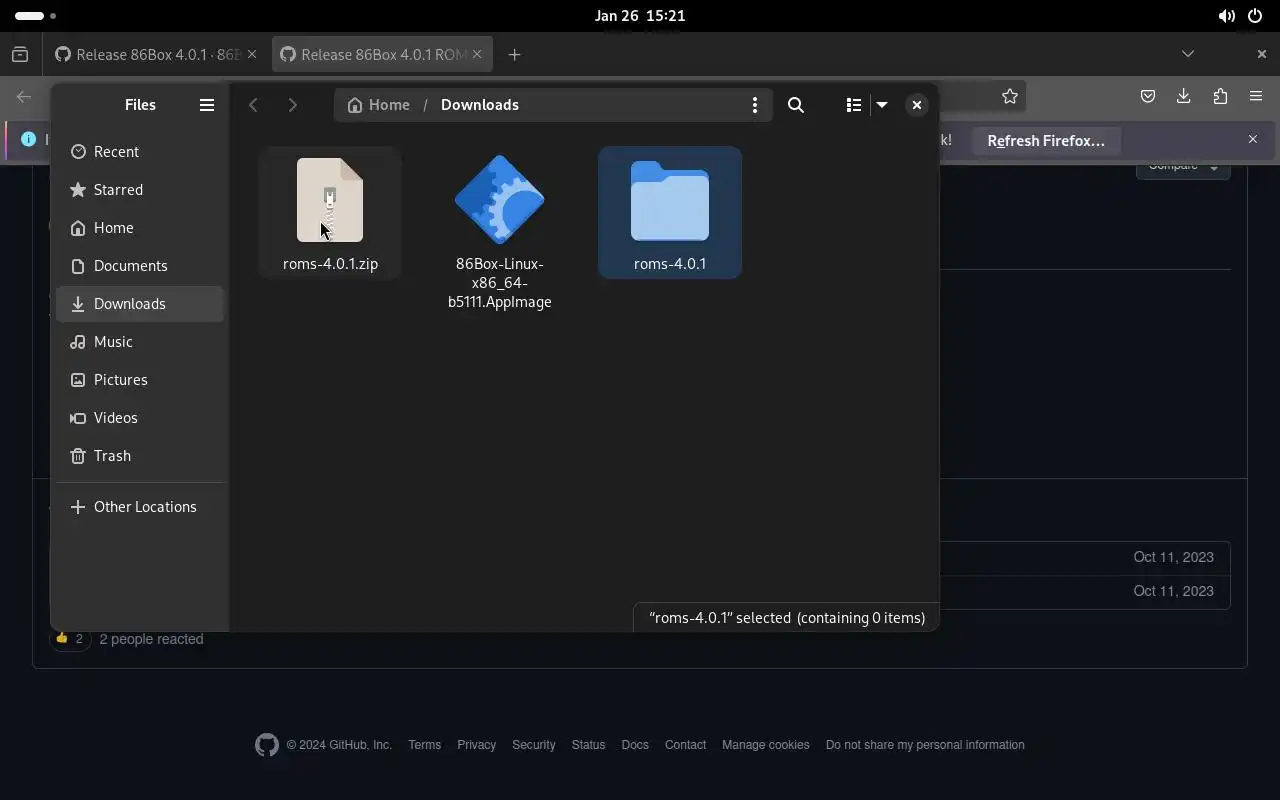Dismiss the Firefox notification bar
The width and height of the screenshot is (1280, 800).
[1253, 140]
